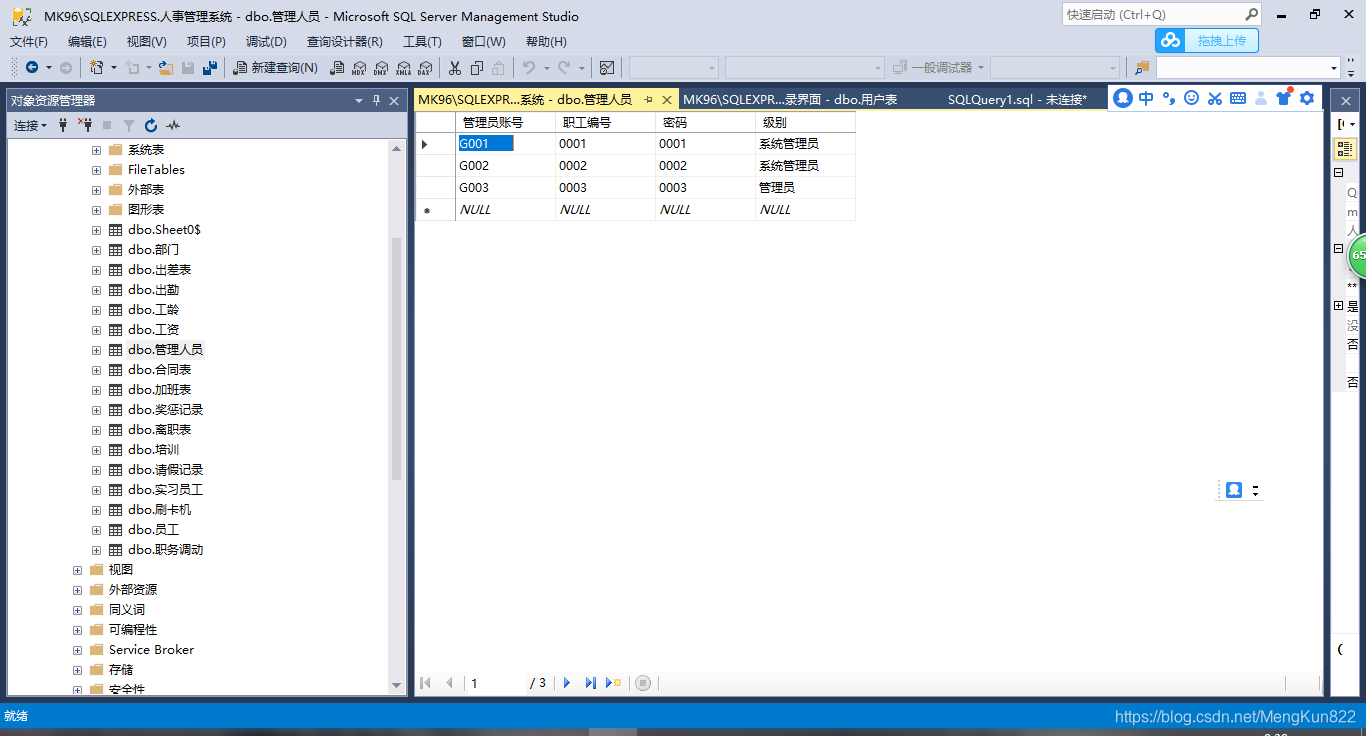
Task: Click the DAX query icon
Action: pyautogui.click(x=425, y=68)
